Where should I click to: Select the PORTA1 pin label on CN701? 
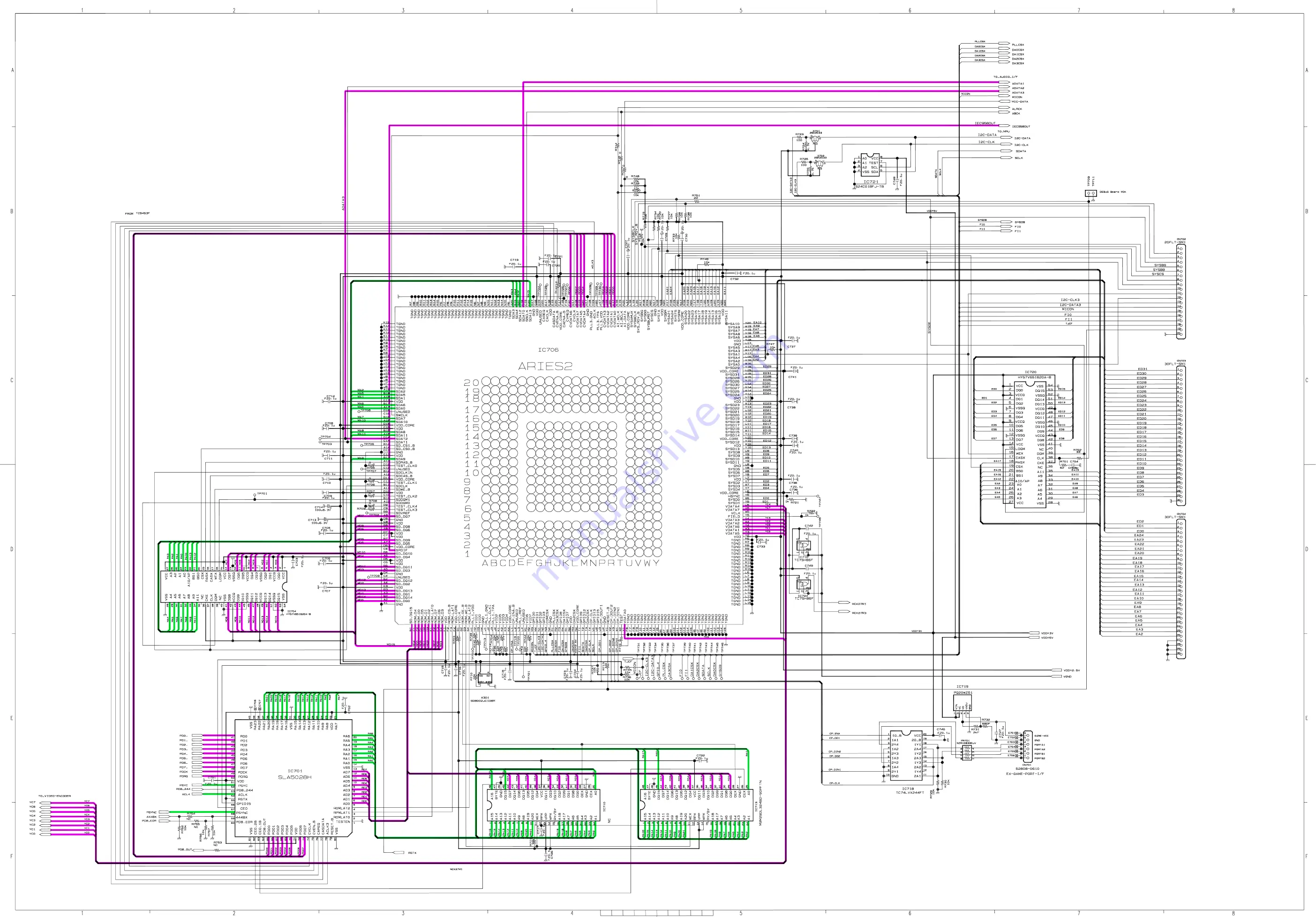1040,745
